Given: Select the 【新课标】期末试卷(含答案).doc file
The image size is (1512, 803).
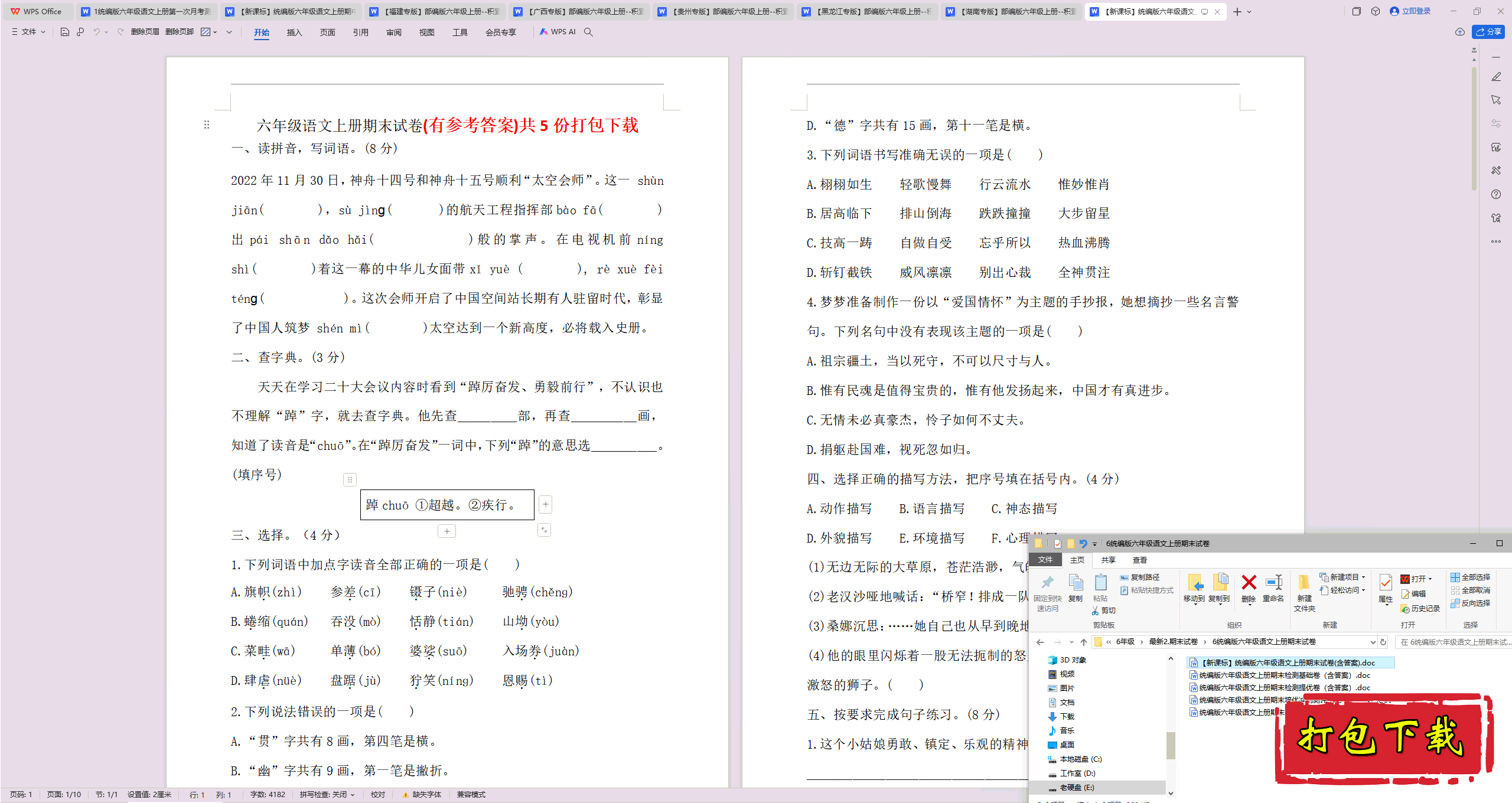Looking at the screenshot, I should [x=1291, y=662].
